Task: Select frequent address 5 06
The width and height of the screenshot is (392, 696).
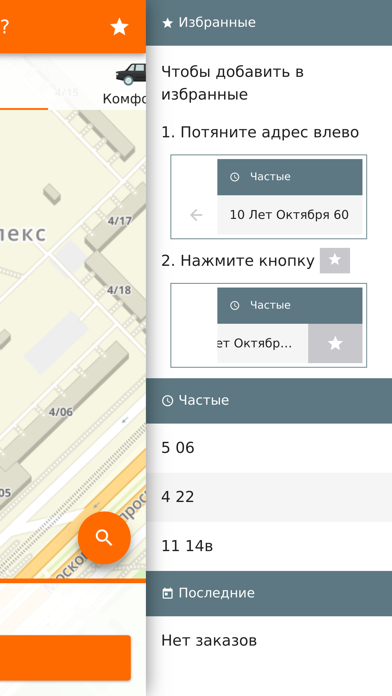Action: pyautogui.click(x=269, y=448)
